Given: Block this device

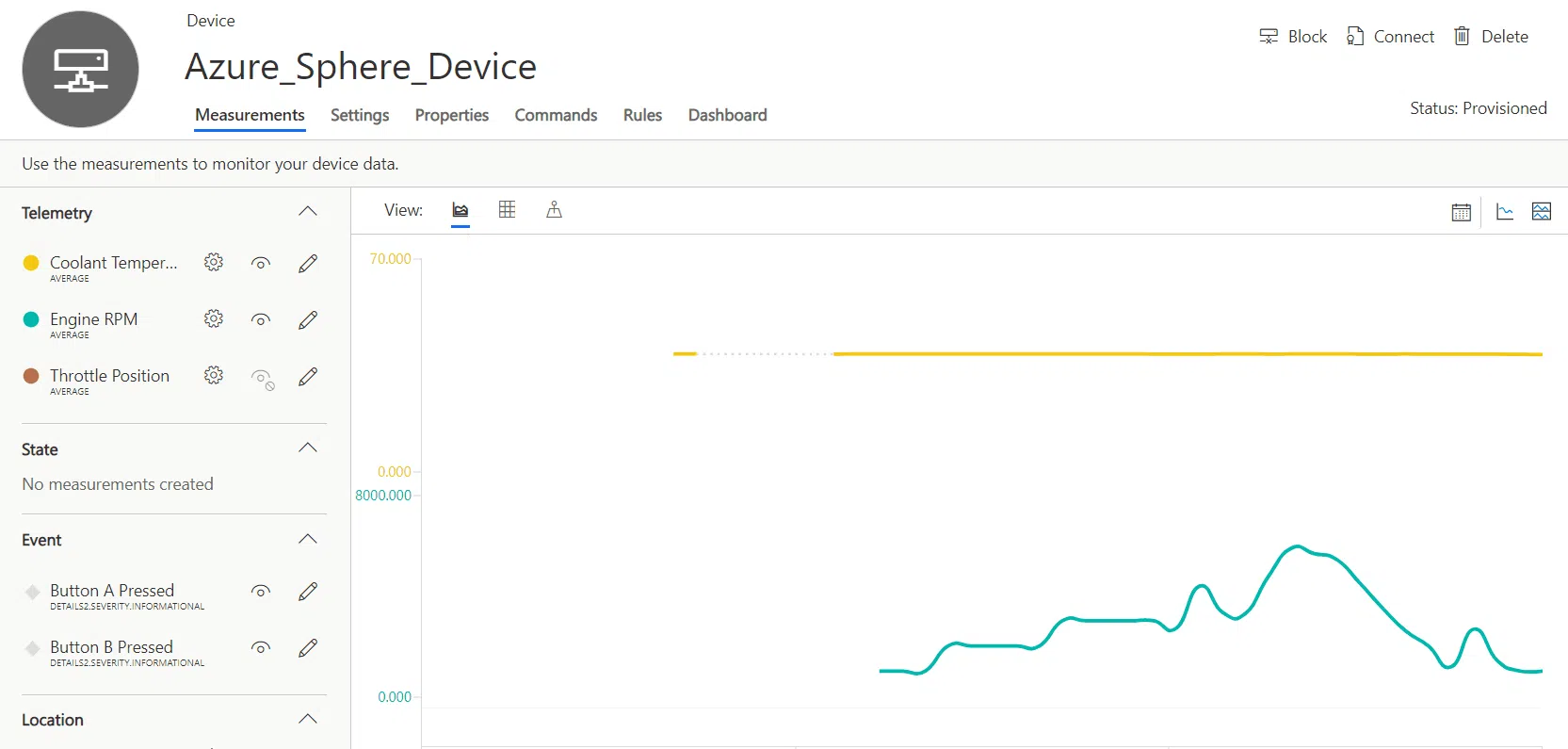Looking at the screenshot, I should (1293, 37).
